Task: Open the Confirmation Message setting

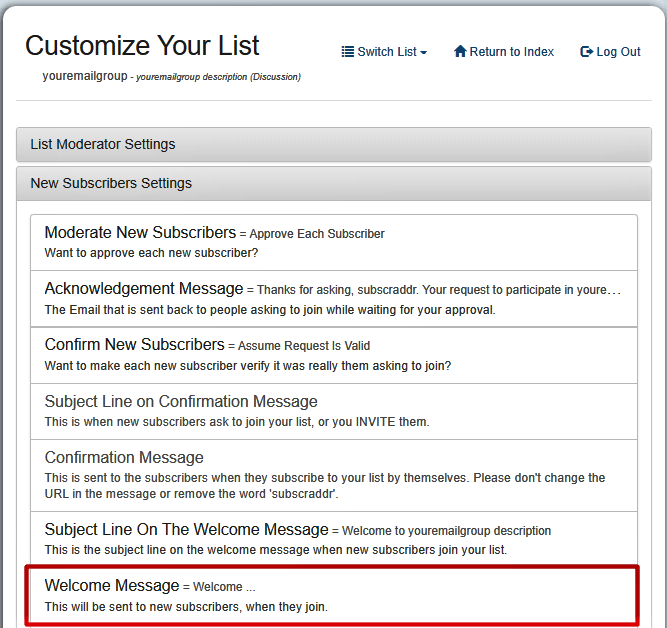Action: pos(334,476)
